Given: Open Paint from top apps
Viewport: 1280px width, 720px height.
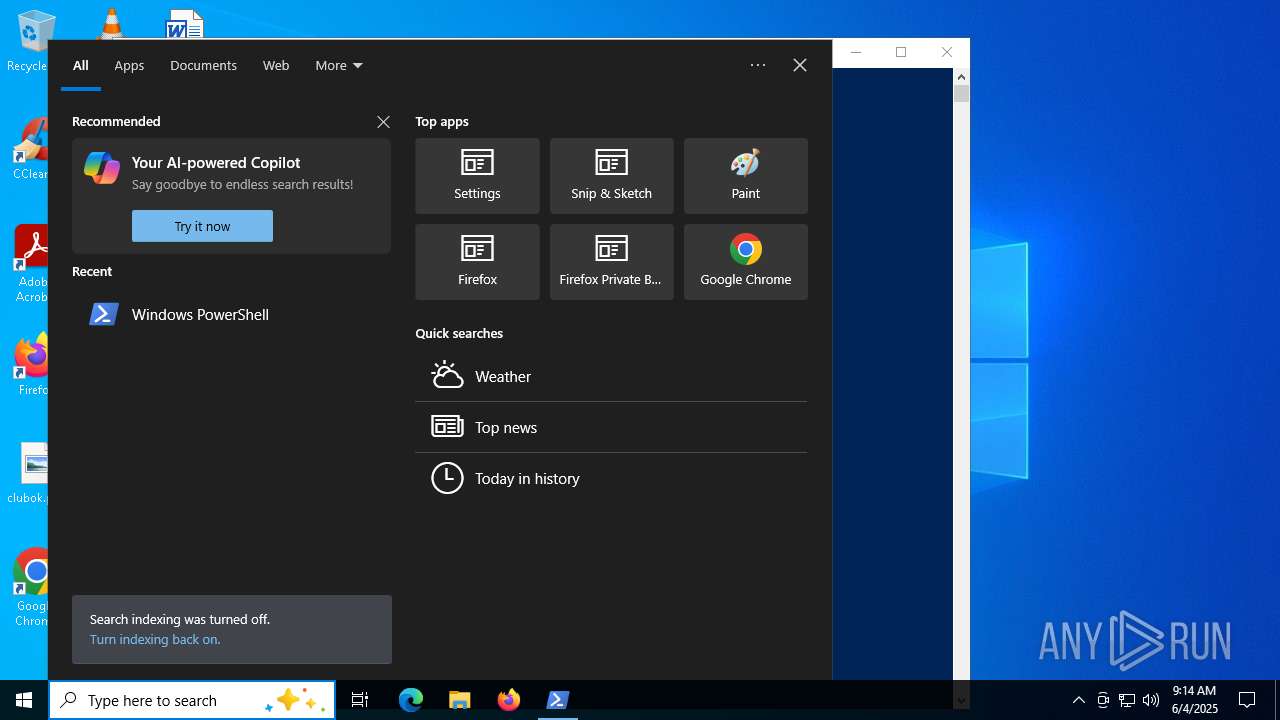Looking at the screenshot, I should click(745, 176).
